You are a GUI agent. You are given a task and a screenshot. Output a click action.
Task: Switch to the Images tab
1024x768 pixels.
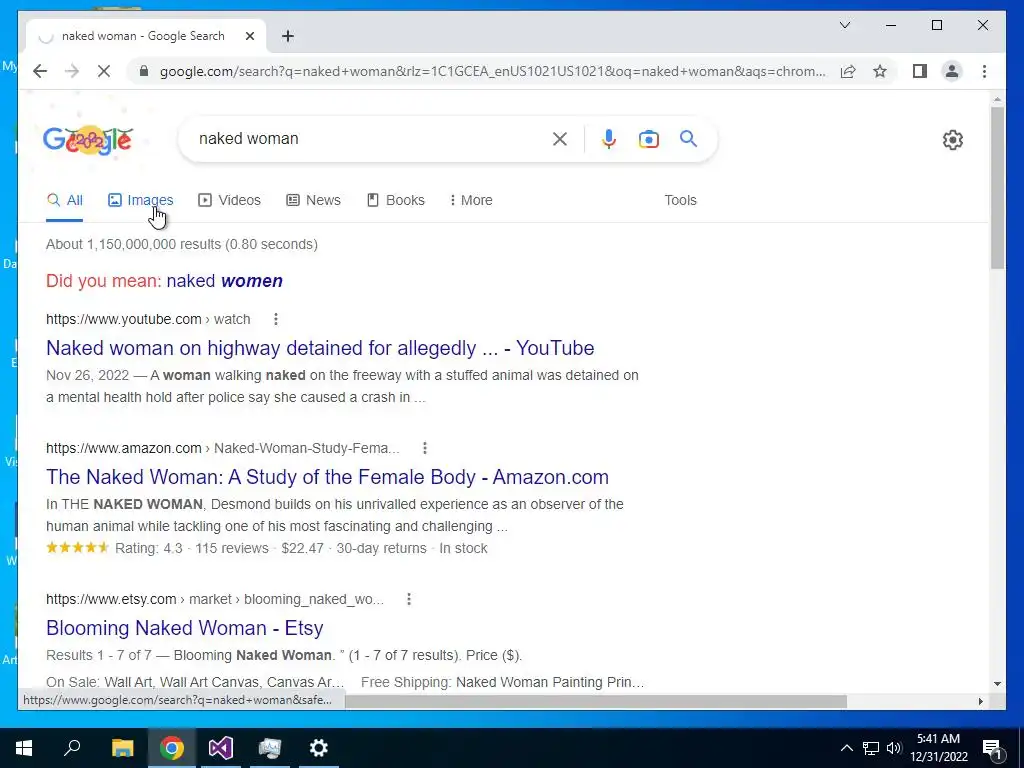pos(140,200)
